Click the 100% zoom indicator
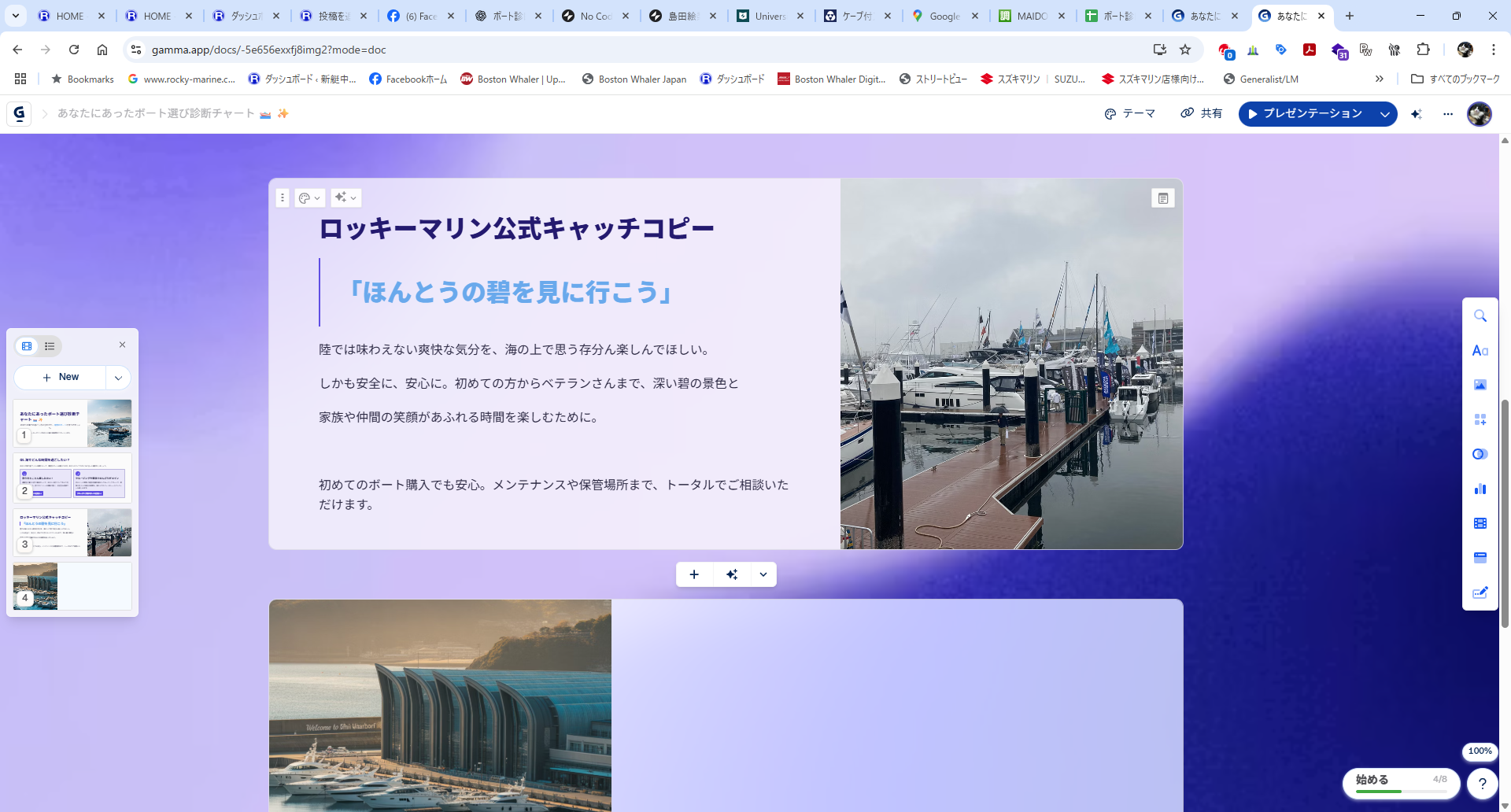The width and height of the screenshot is (1511, 812). click(x=1480, y=751)
